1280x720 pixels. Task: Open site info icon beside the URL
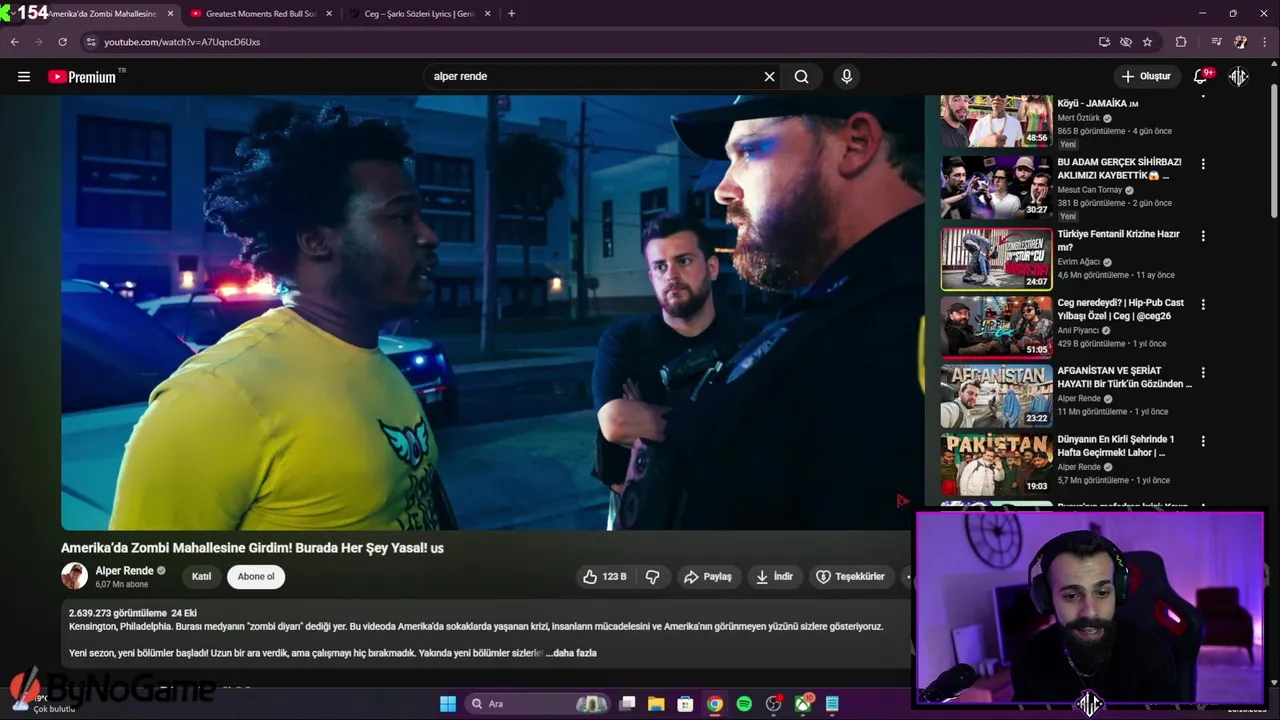tap(91, 42)
